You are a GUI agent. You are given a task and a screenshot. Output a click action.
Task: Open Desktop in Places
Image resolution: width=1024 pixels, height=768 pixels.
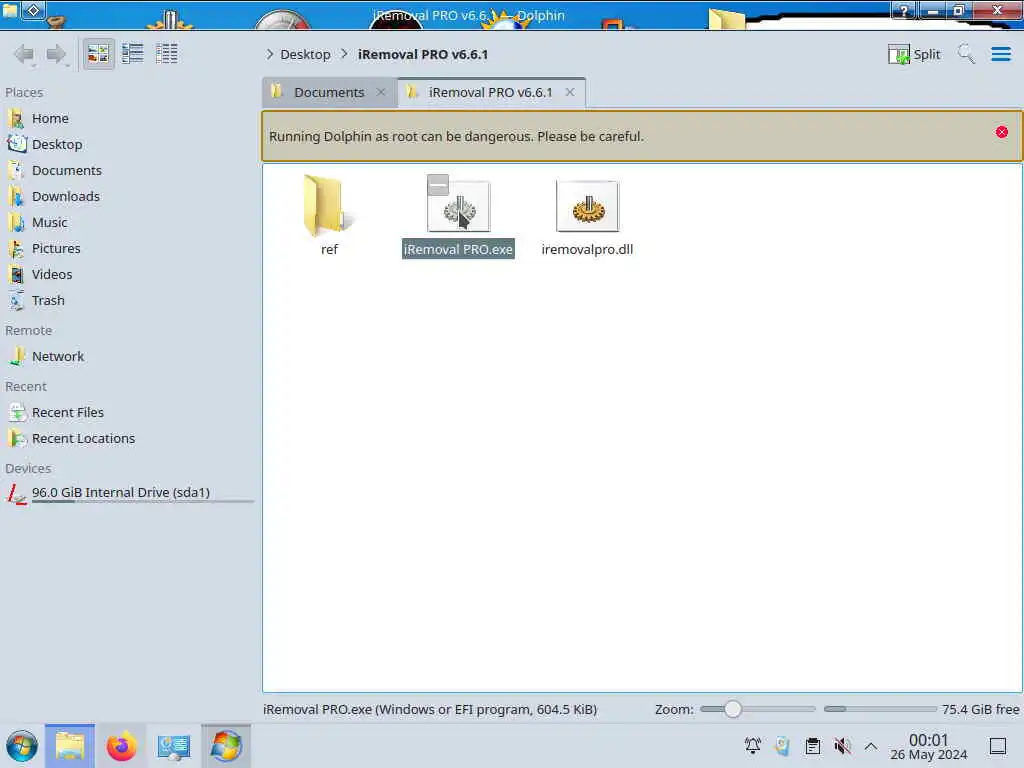point(57,145)
